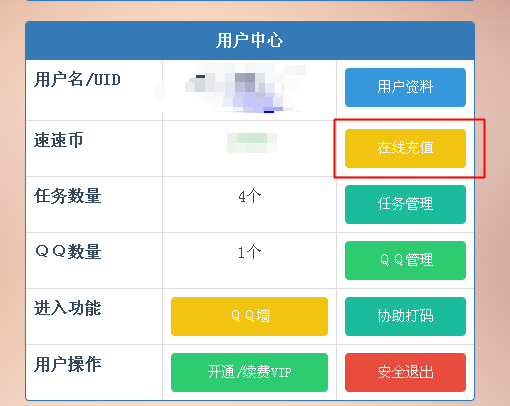Click the 用户中心 panel header
510x406 pixels.
(x=250, y=41)
